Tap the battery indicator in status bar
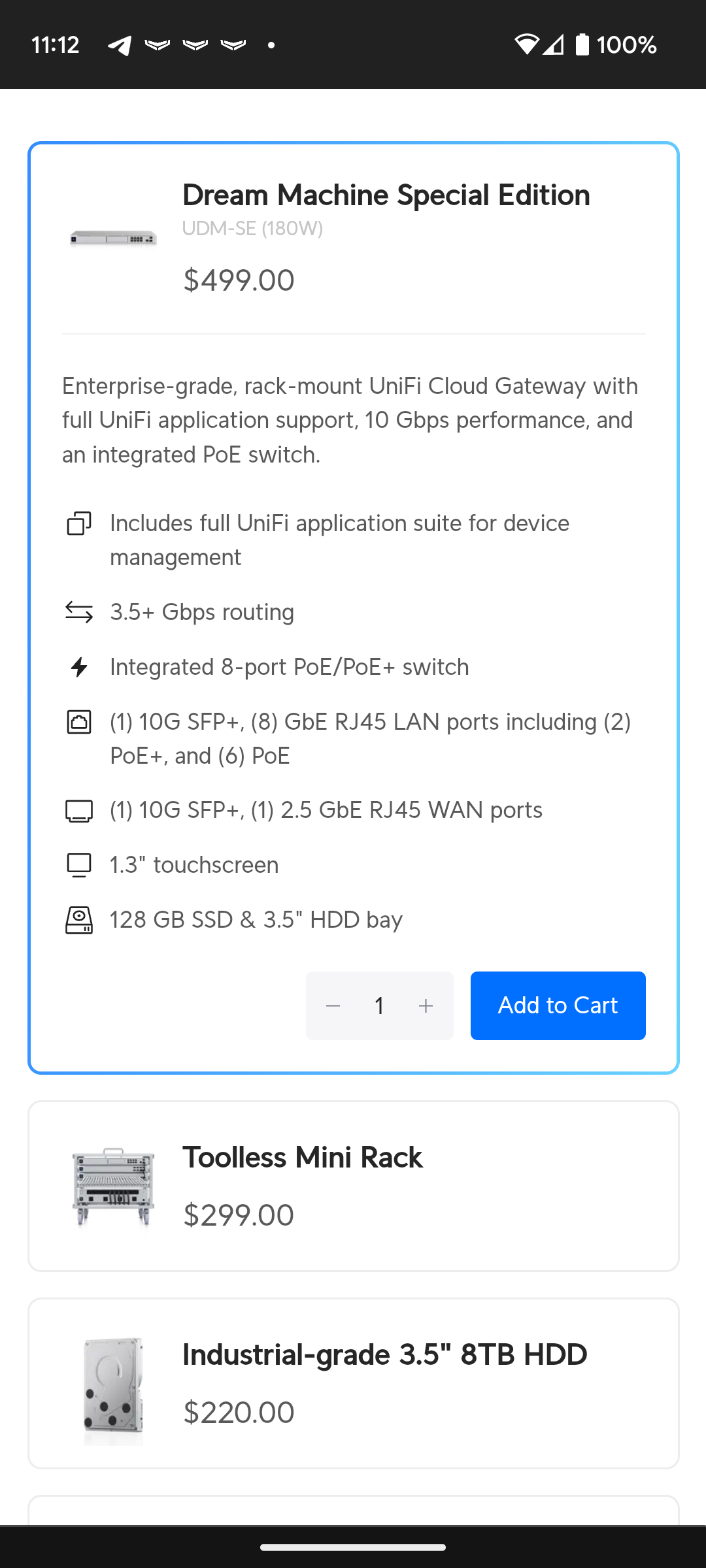This screenshot has width=706, height=1568. (582, 44)
